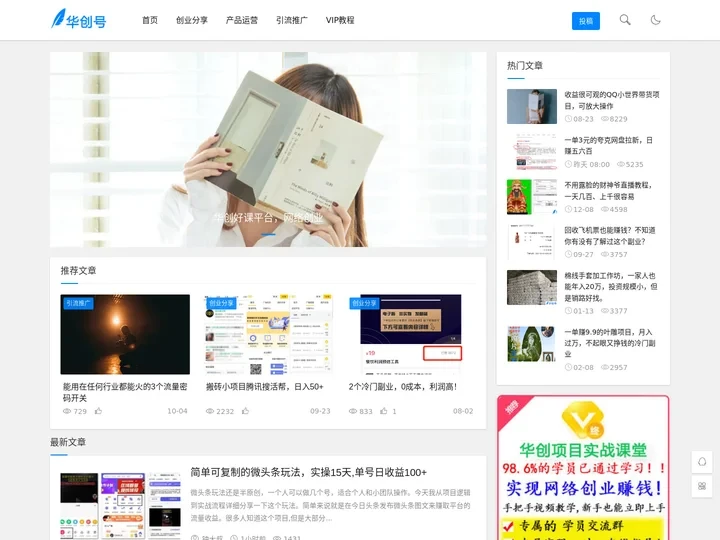Click eye icon beside 3377 views
This screenshot has width=720, height=540.
605,311
